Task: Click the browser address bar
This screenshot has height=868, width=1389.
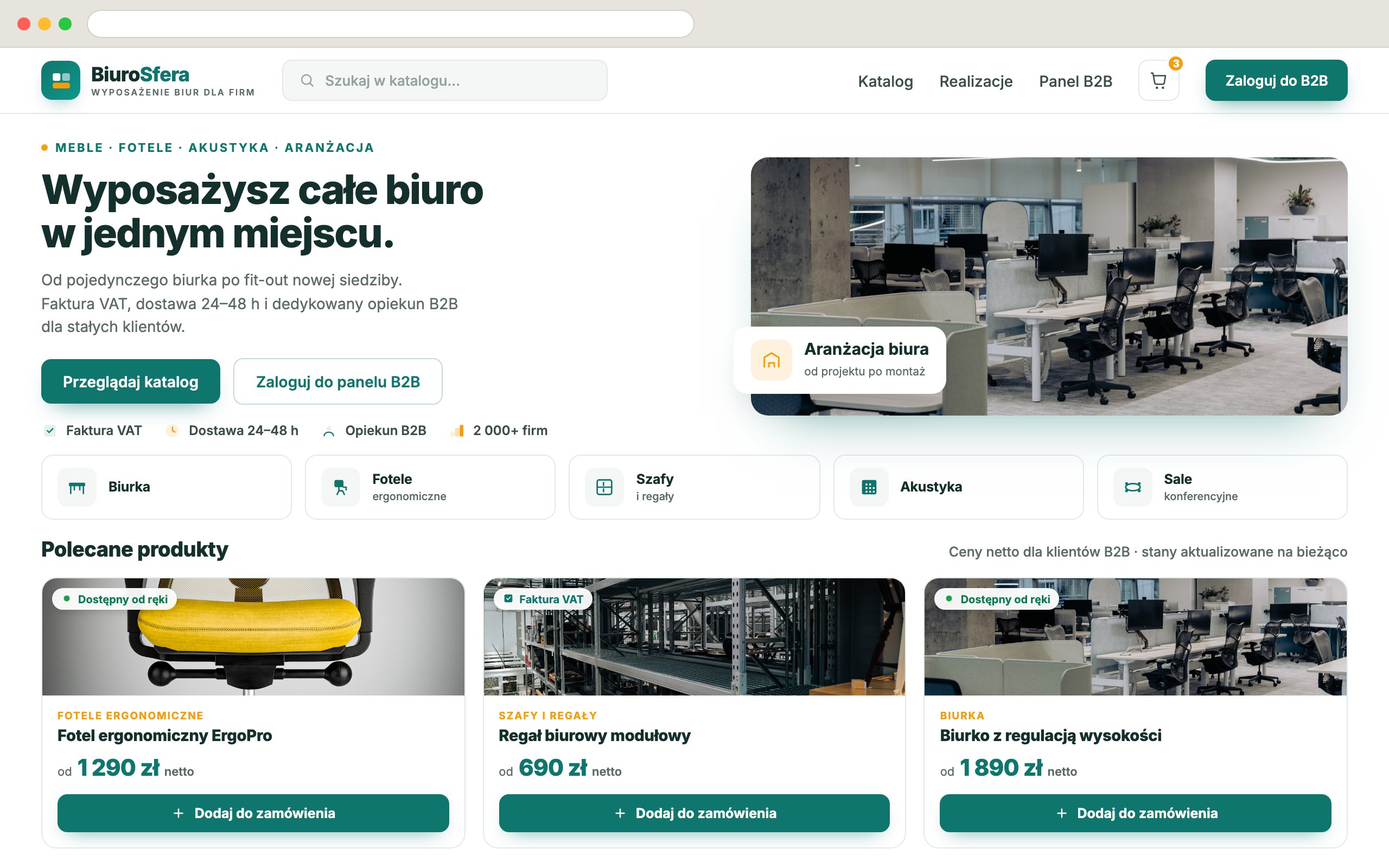Action: (390, 23)
